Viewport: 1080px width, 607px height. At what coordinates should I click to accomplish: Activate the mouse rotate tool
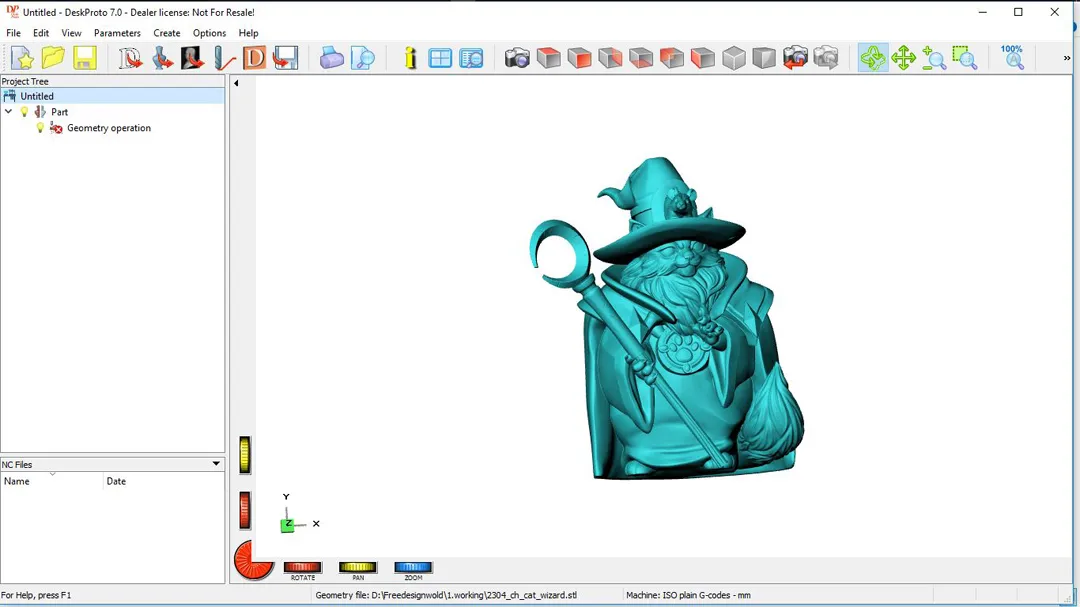[x=873, y=58]
